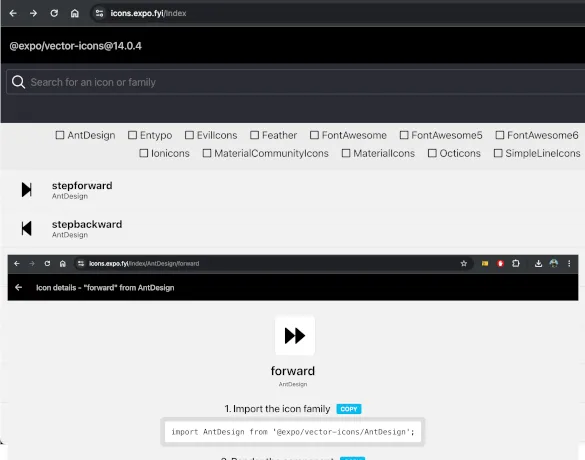Click the large forward icon preview
The image size is (585, 460).
pos(295,335)
